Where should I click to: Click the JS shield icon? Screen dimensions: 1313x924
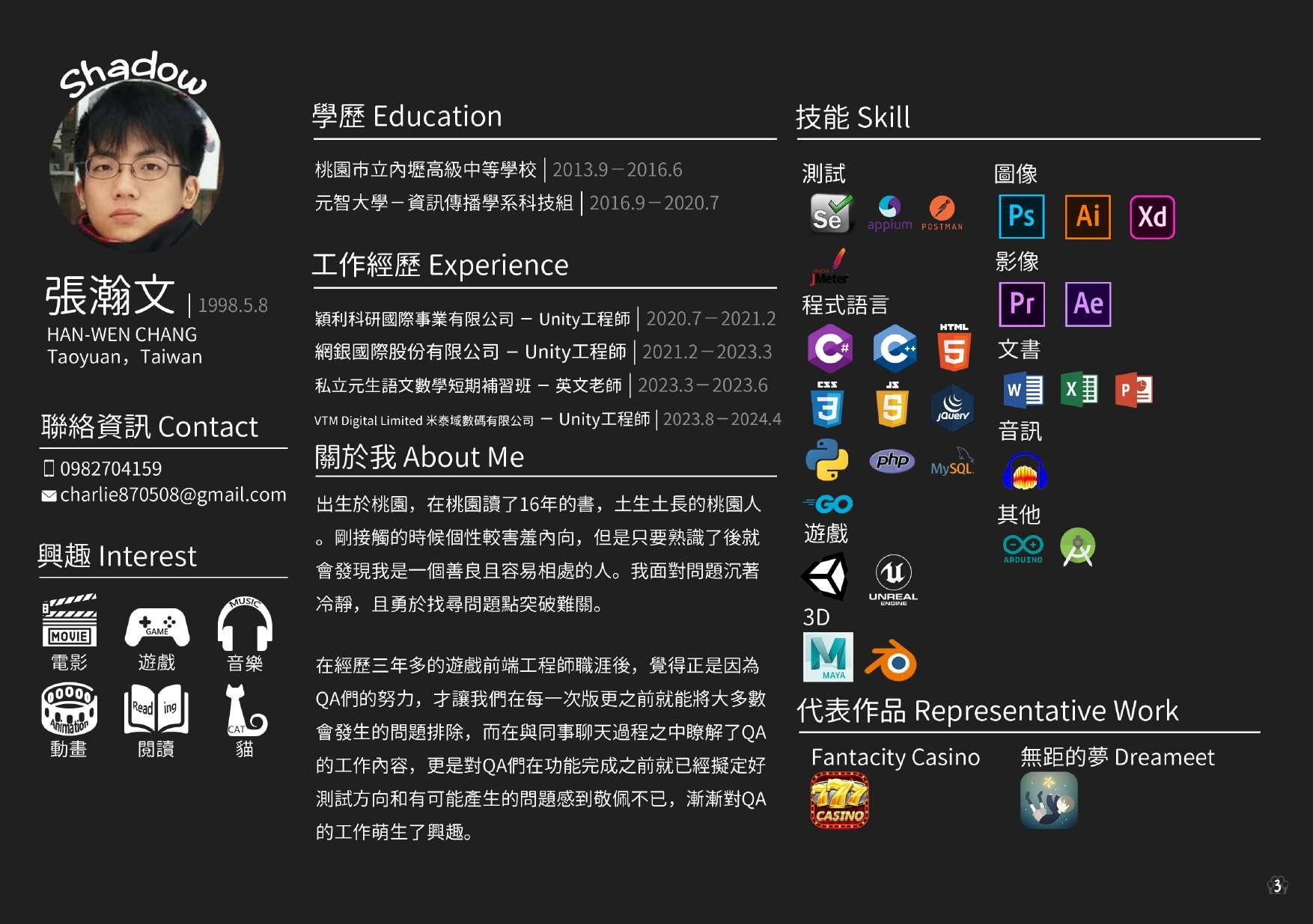click(892, 404)
